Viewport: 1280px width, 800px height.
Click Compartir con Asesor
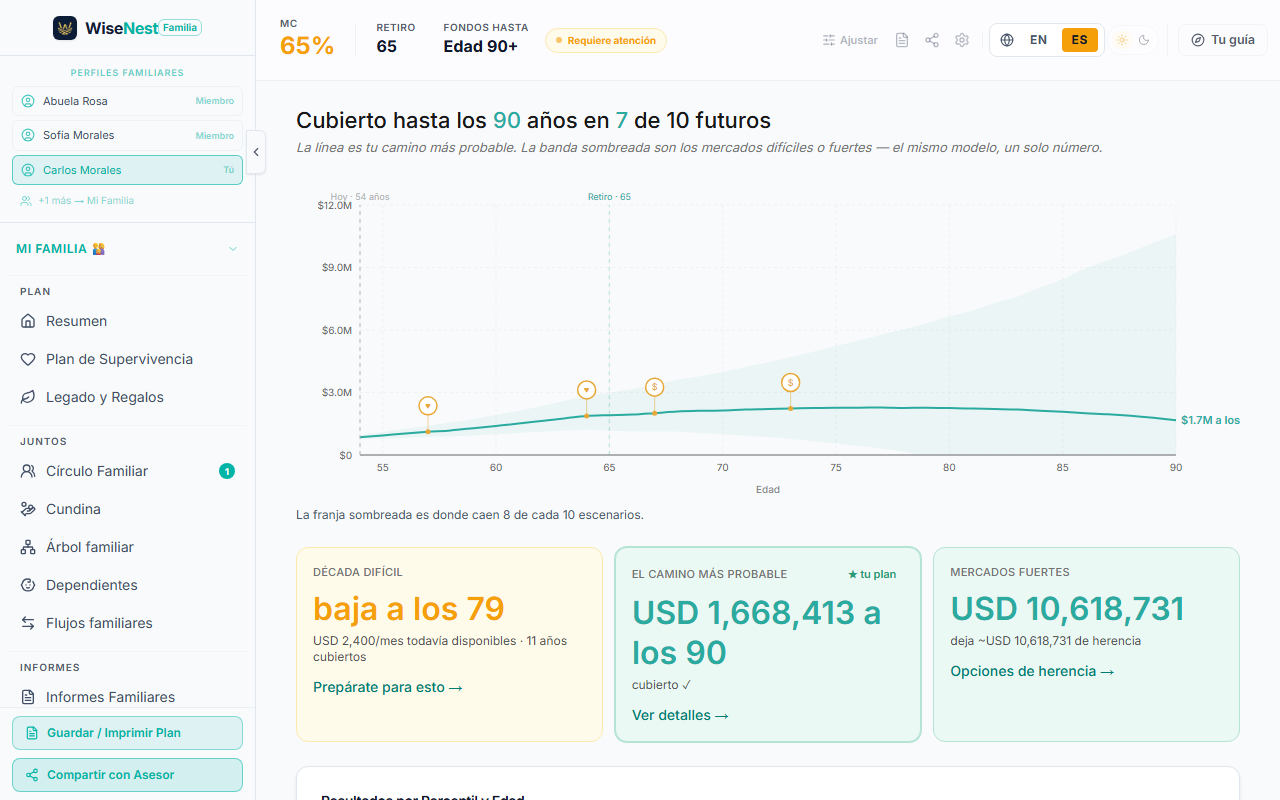[x=128, y=775]
